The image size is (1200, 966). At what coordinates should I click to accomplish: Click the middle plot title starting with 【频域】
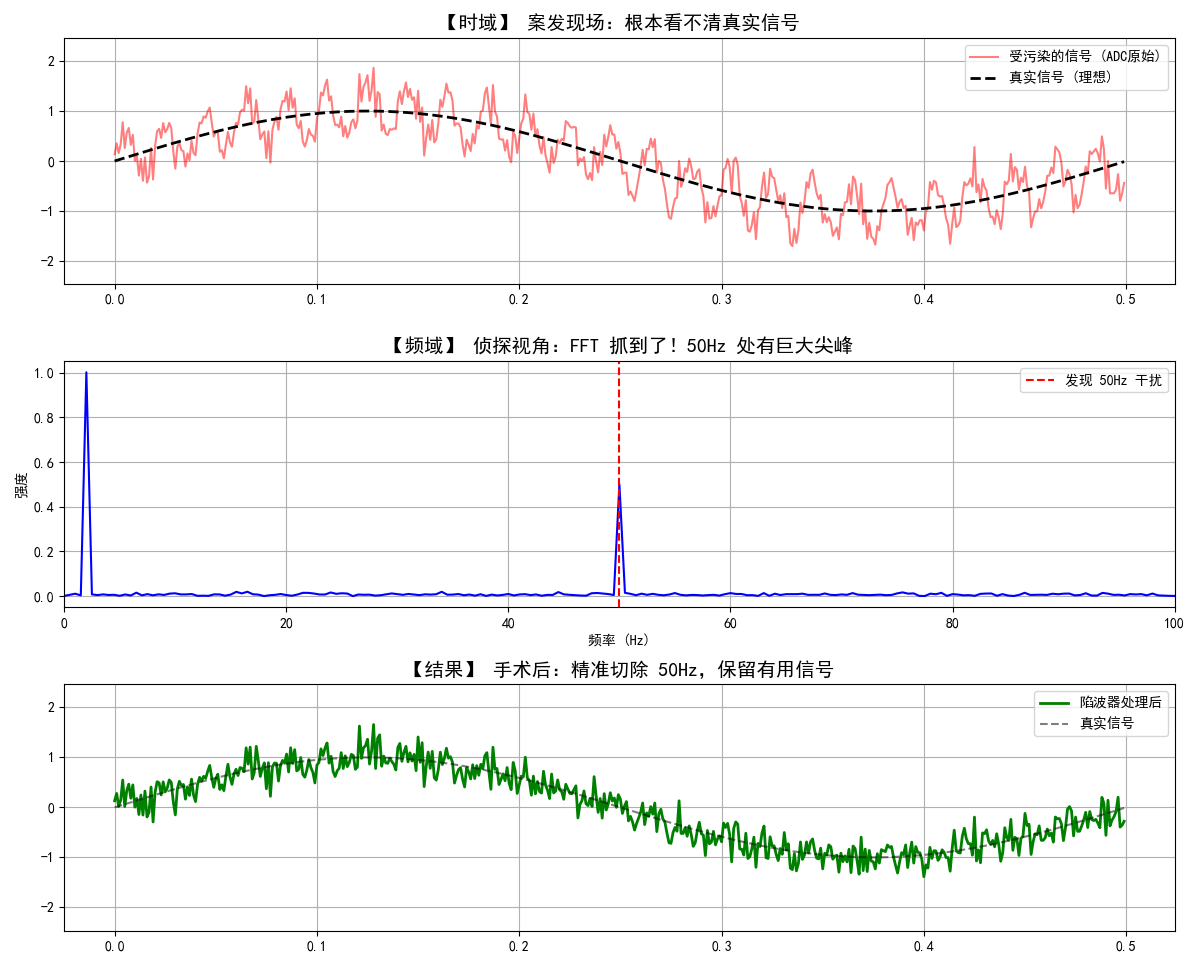[620, 346]
